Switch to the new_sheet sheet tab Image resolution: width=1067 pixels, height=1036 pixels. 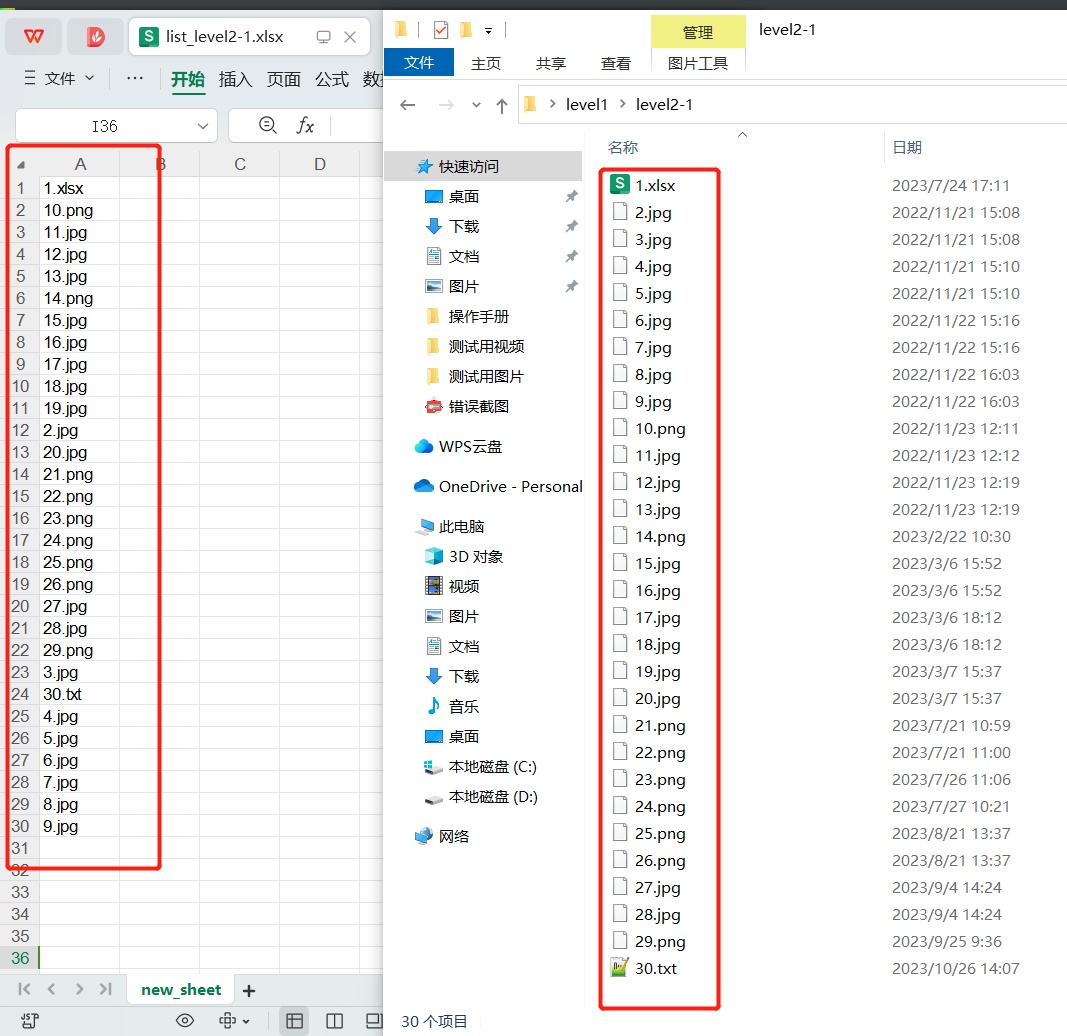point(181,990)
